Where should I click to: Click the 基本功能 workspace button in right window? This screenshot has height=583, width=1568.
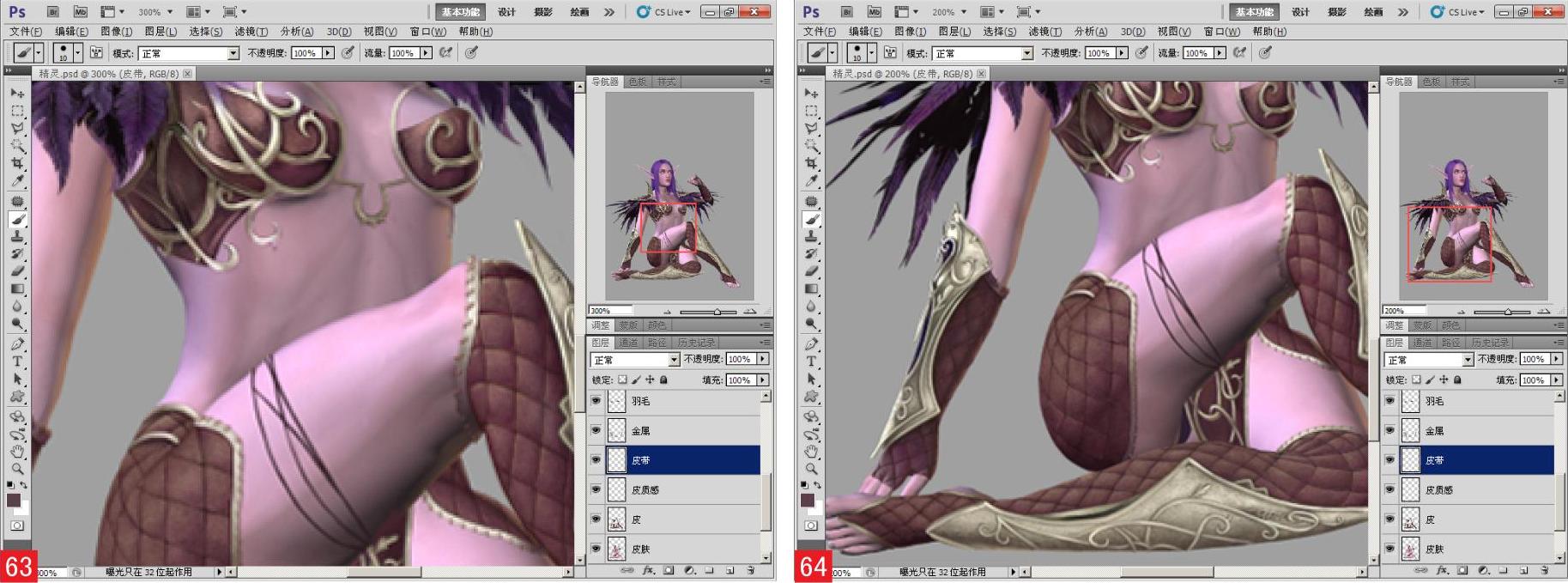[1255, 12]
